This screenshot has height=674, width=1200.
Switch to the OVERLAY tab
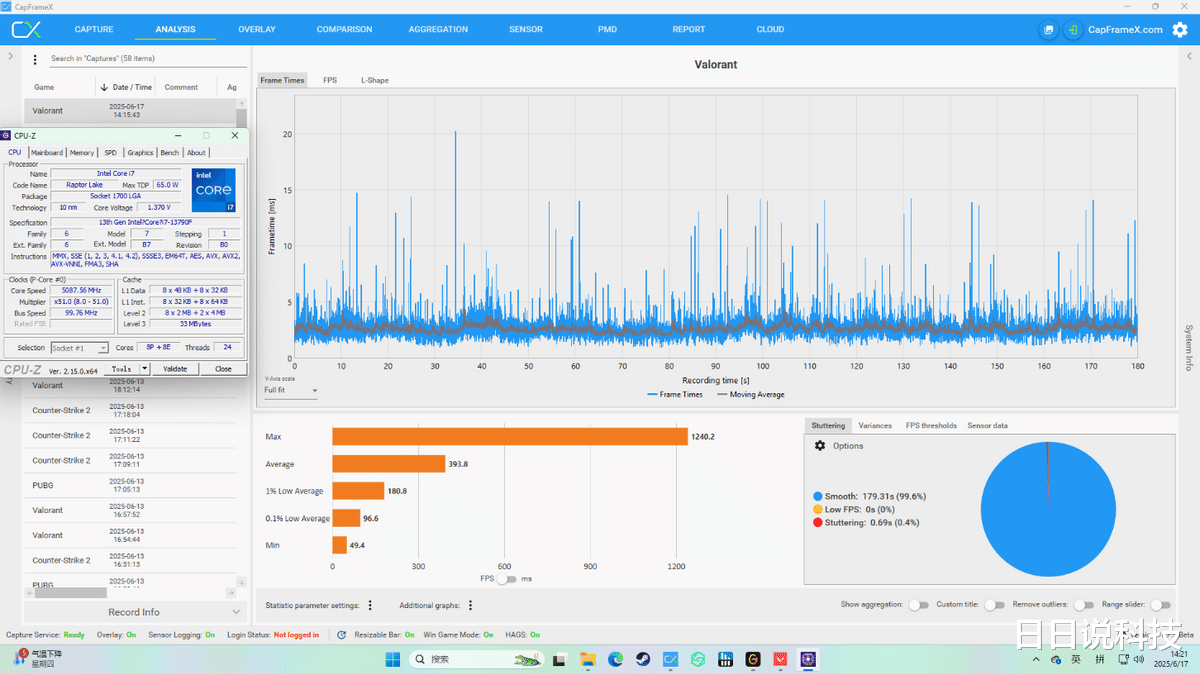click(x=257, y=29)
